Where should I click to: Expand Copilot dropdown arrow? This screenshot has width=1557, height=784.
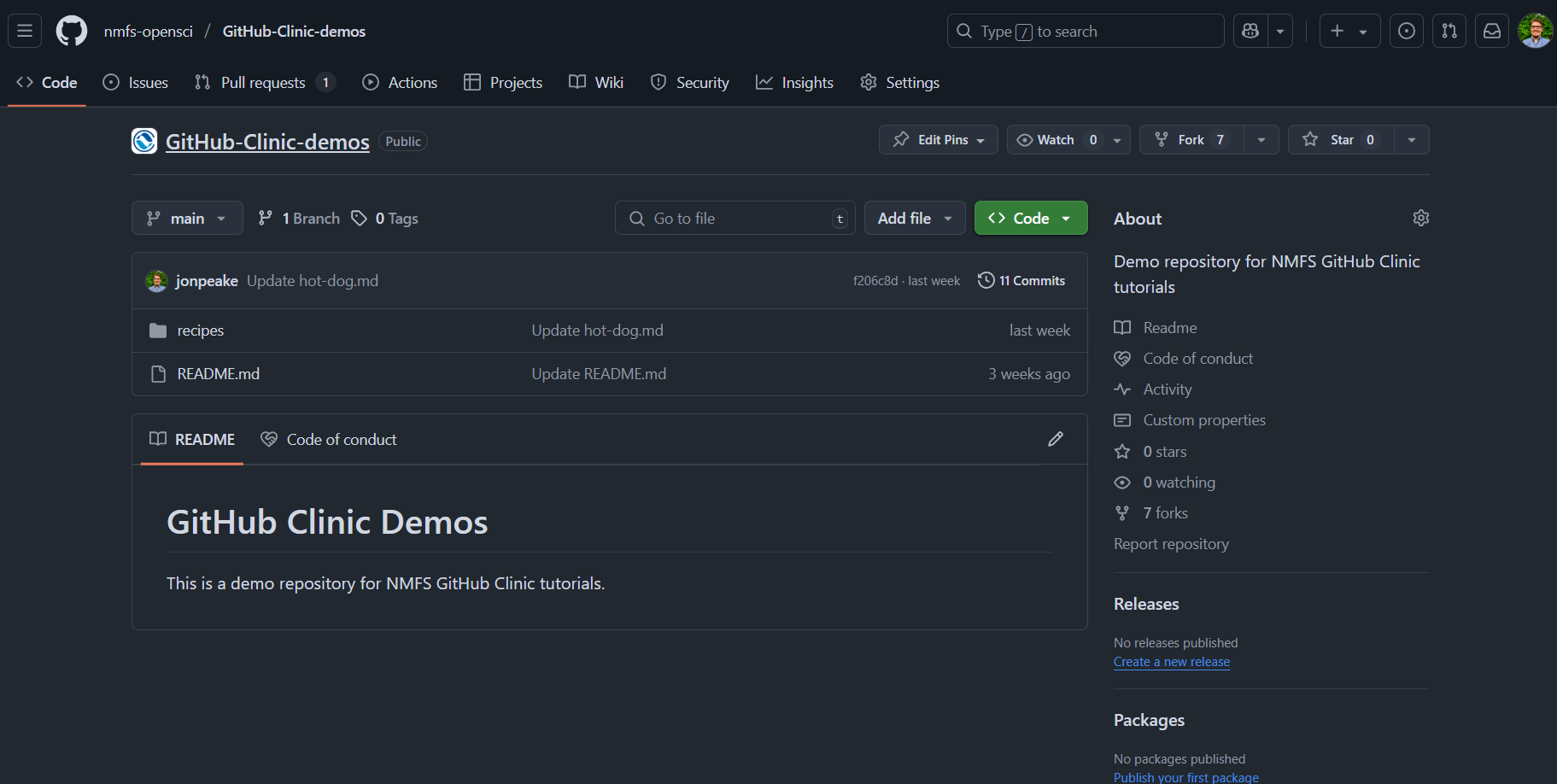1280,31
